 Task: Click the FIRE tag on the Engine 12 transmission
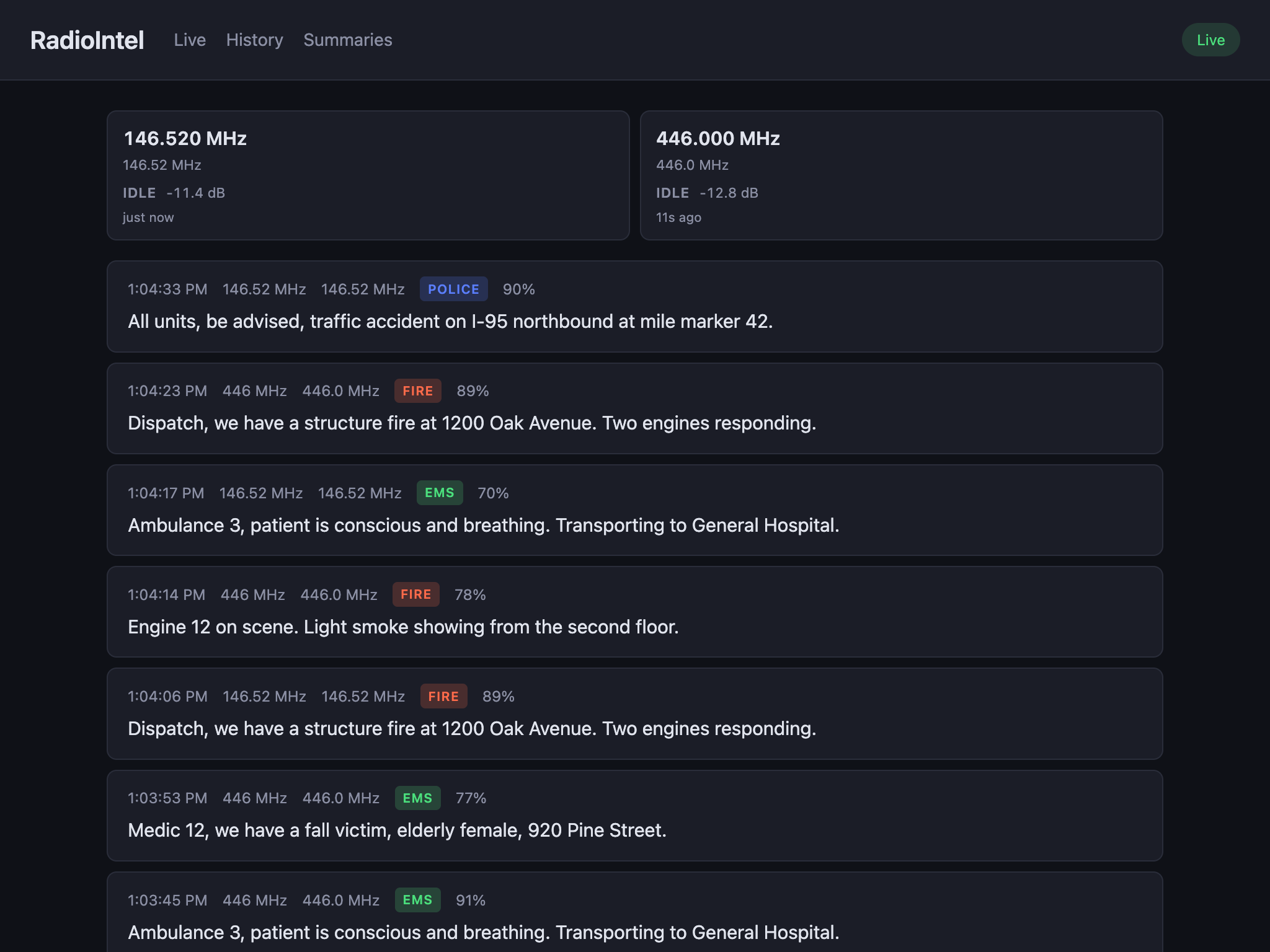click(415, 594)
